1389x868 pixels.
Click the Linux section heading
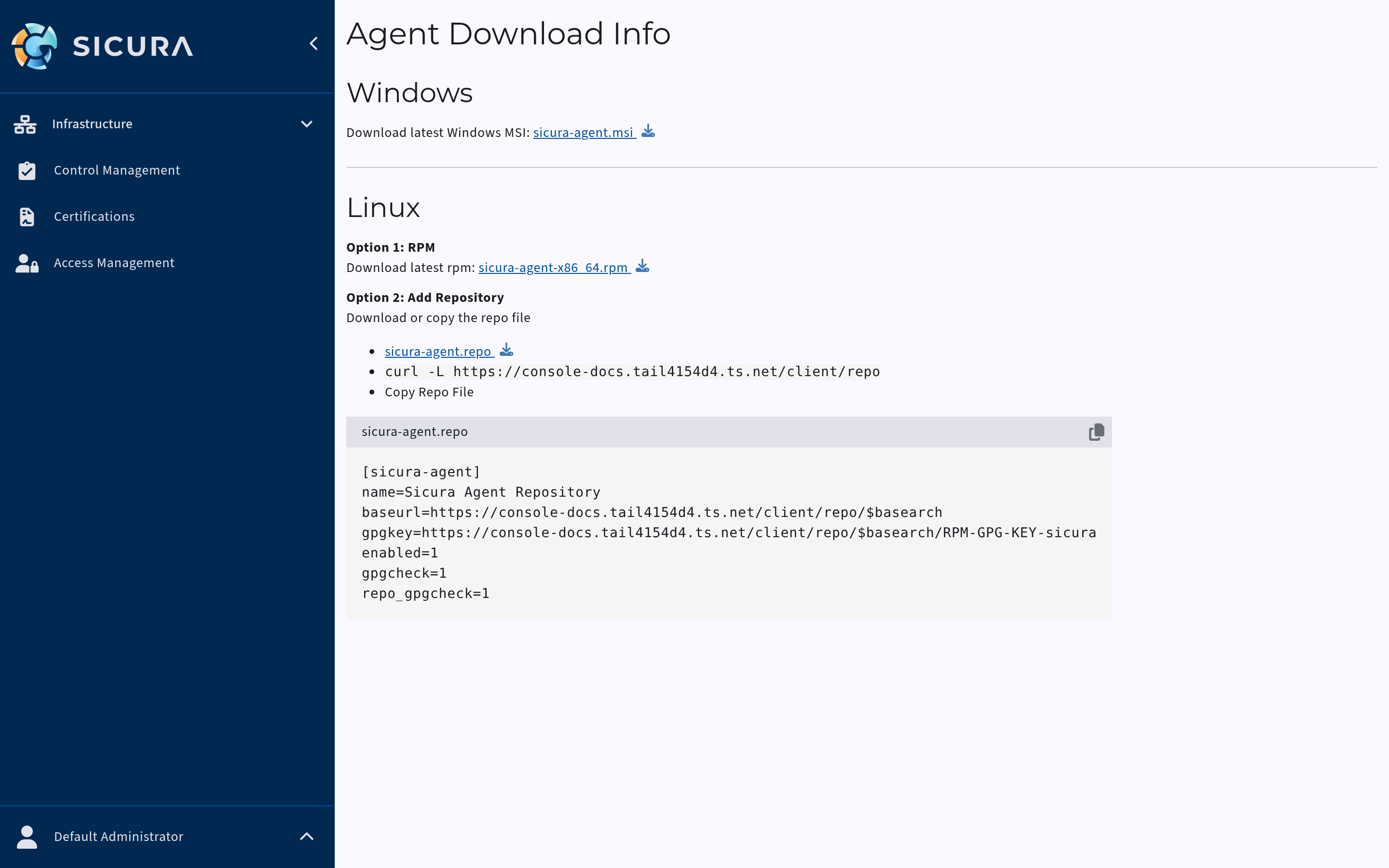tap(383, 207)
